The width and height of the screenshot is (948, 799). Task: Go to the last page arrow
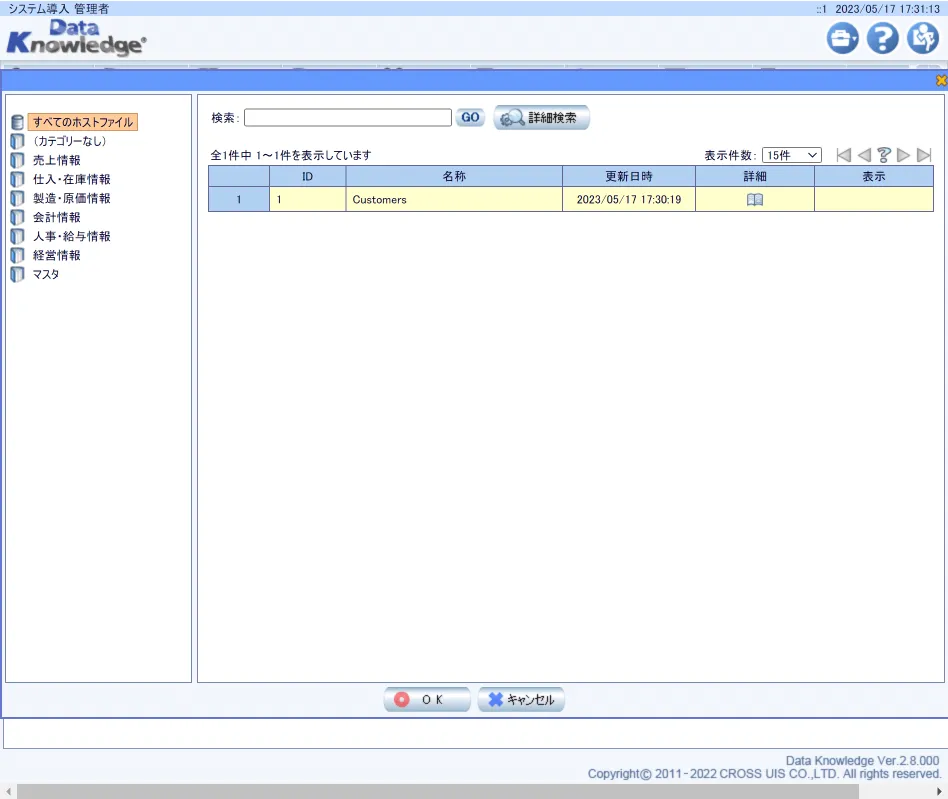pyautogui.click(x=924, y=155)
